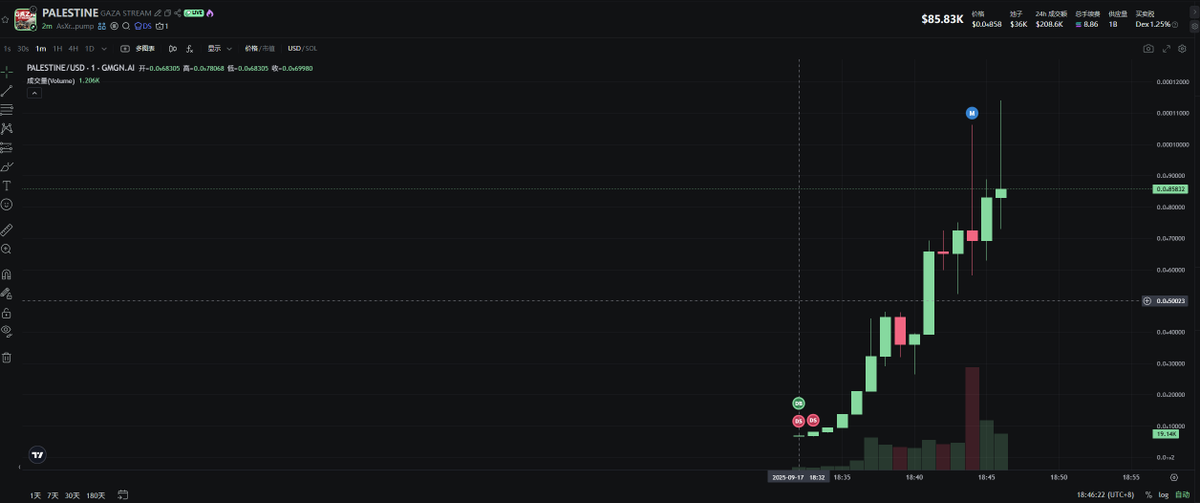Open the camera count badge showing 1
This screenshot has height=503, width=1200.
click(162, 26)
